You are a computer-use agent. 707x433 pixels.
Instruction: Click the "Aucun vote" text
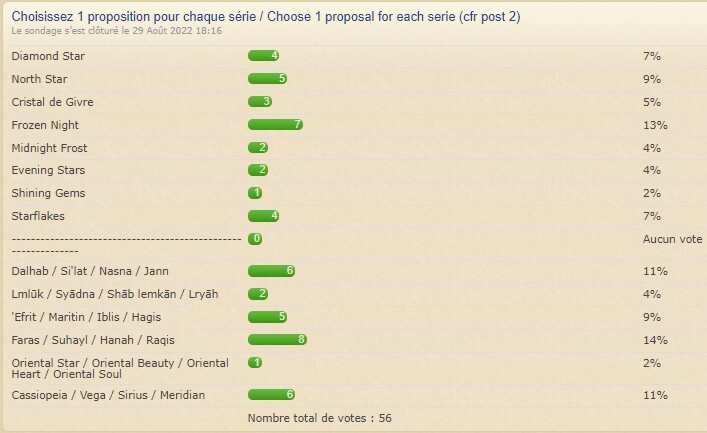[x=672, y=239]
